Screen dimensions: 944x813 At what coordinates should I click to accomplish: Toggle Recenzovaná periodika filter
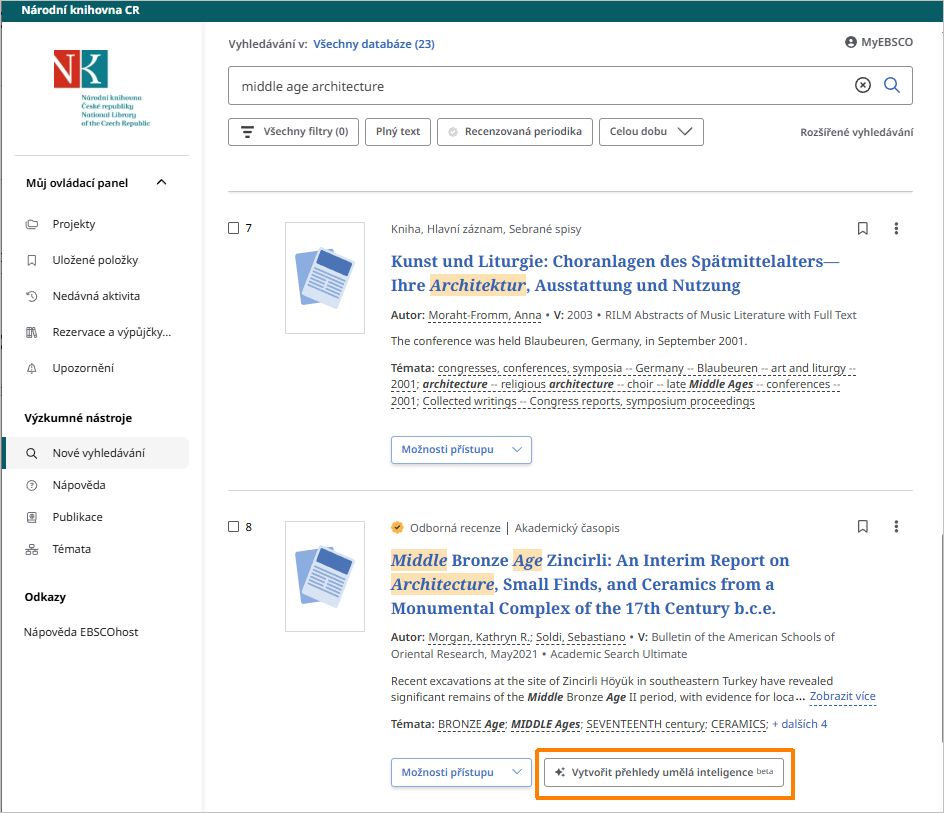515,132
